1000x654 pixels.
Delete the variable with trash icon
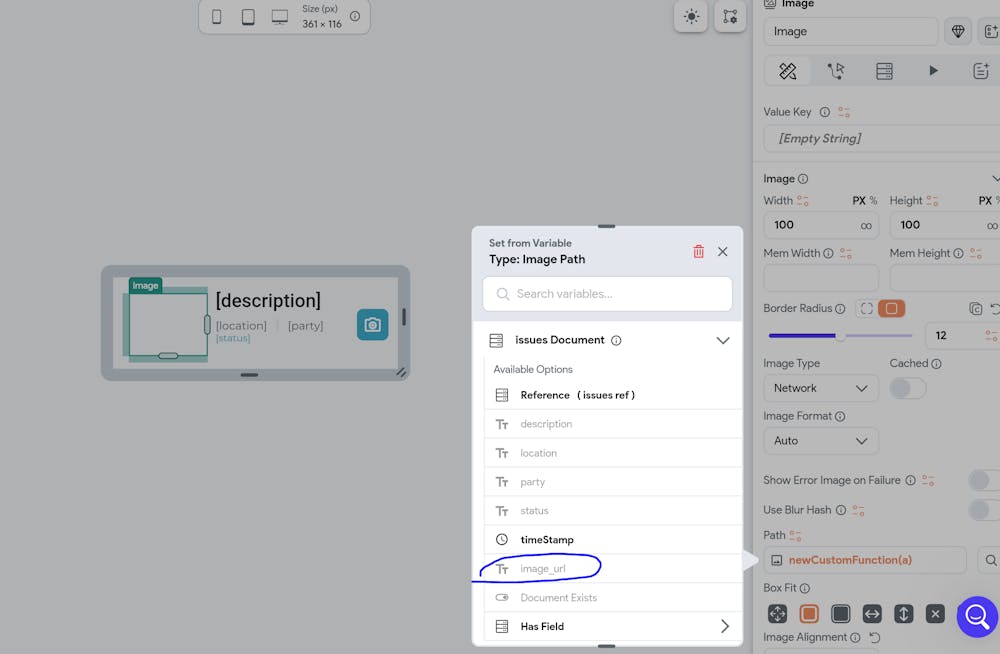coord(698,251)
